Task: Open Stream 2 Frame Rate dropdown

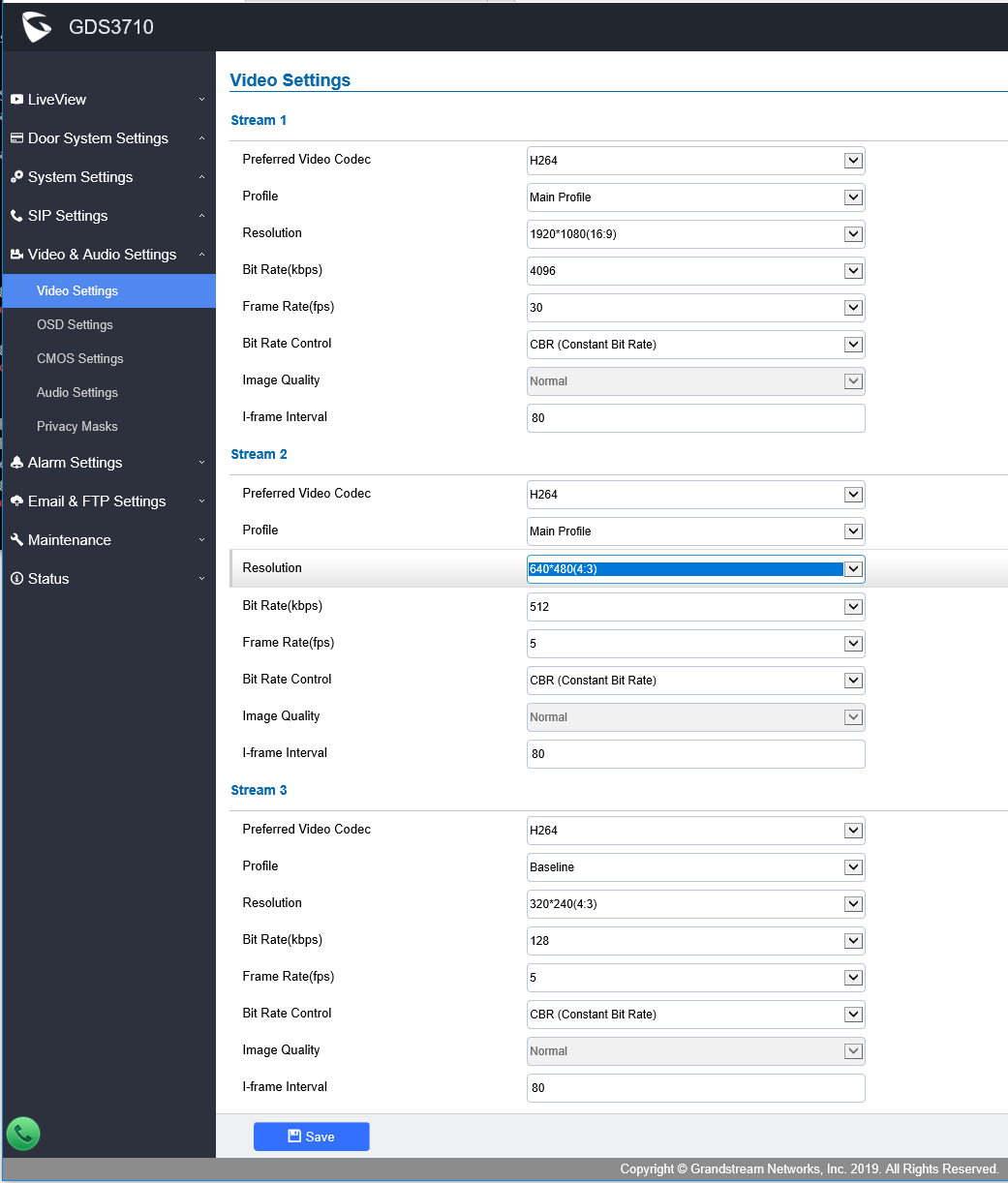Action: [695, 644]
